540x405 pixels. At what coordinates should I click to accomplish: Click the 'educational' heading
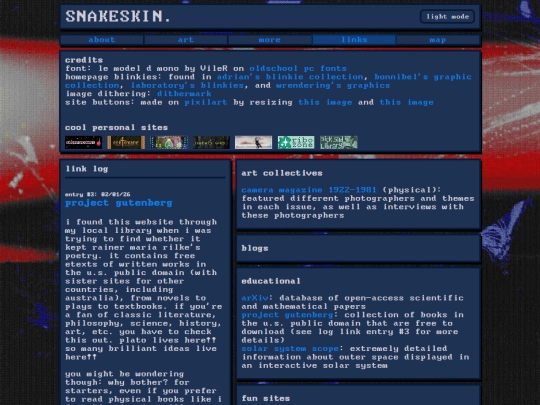271,281
